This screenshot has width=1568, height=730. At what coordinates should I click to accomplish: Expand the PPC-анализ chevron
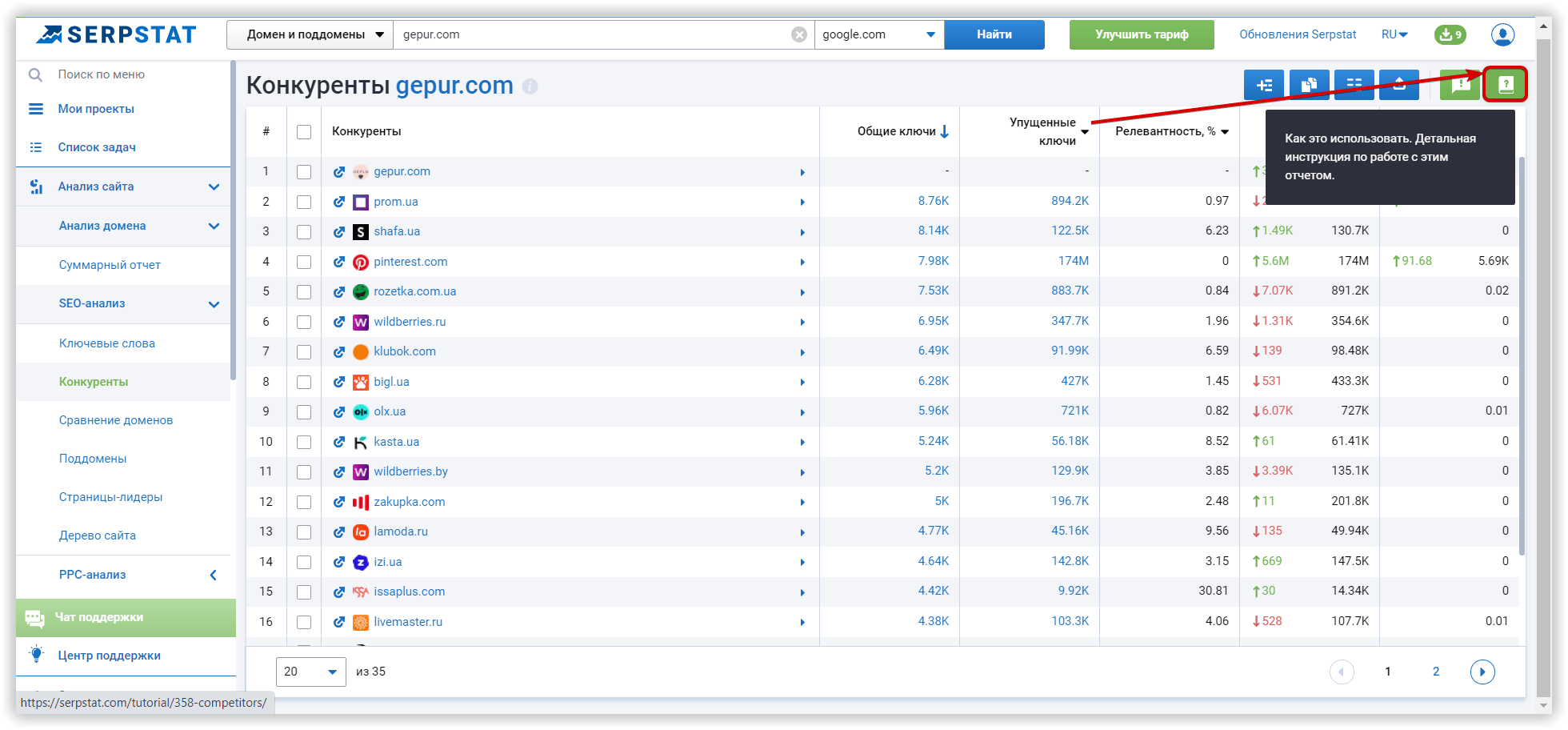(213, 575)
